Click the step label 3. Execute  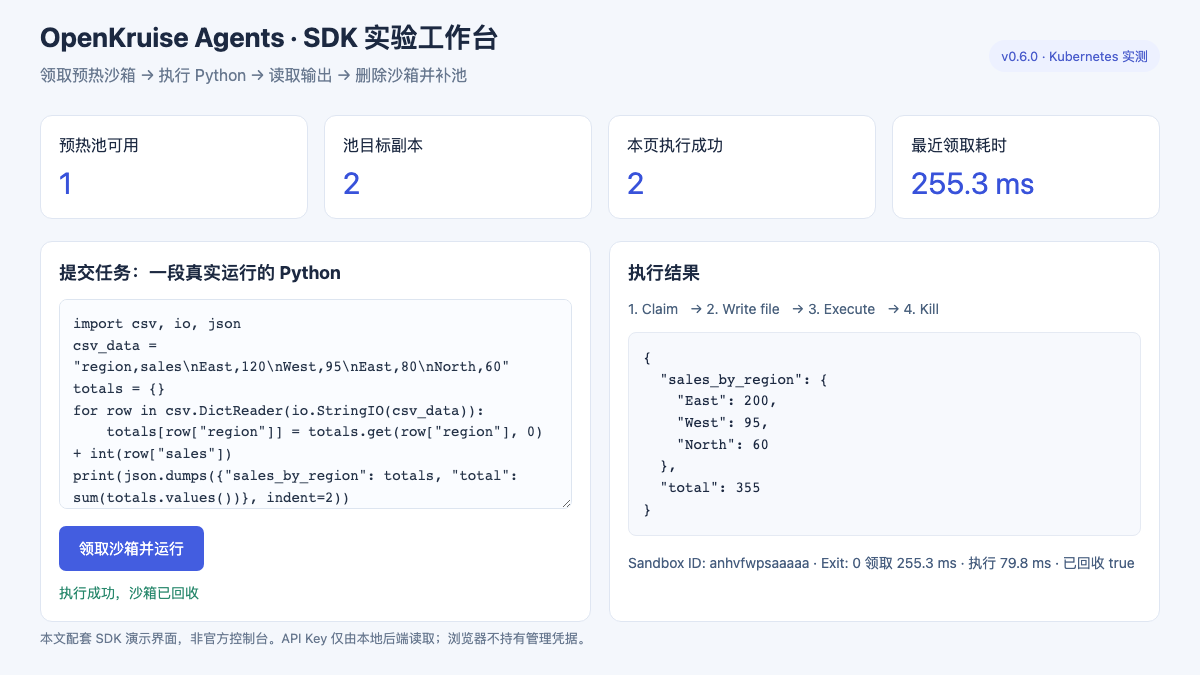click(841, 309)
